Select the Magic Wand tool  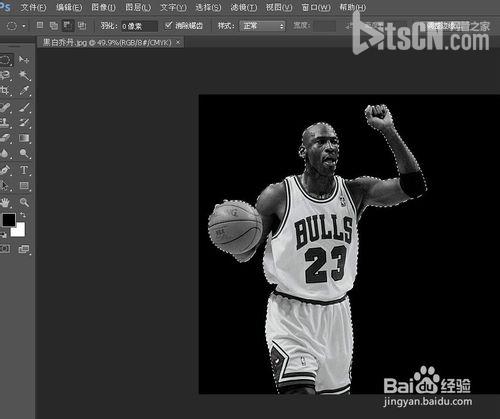[24, 76]
